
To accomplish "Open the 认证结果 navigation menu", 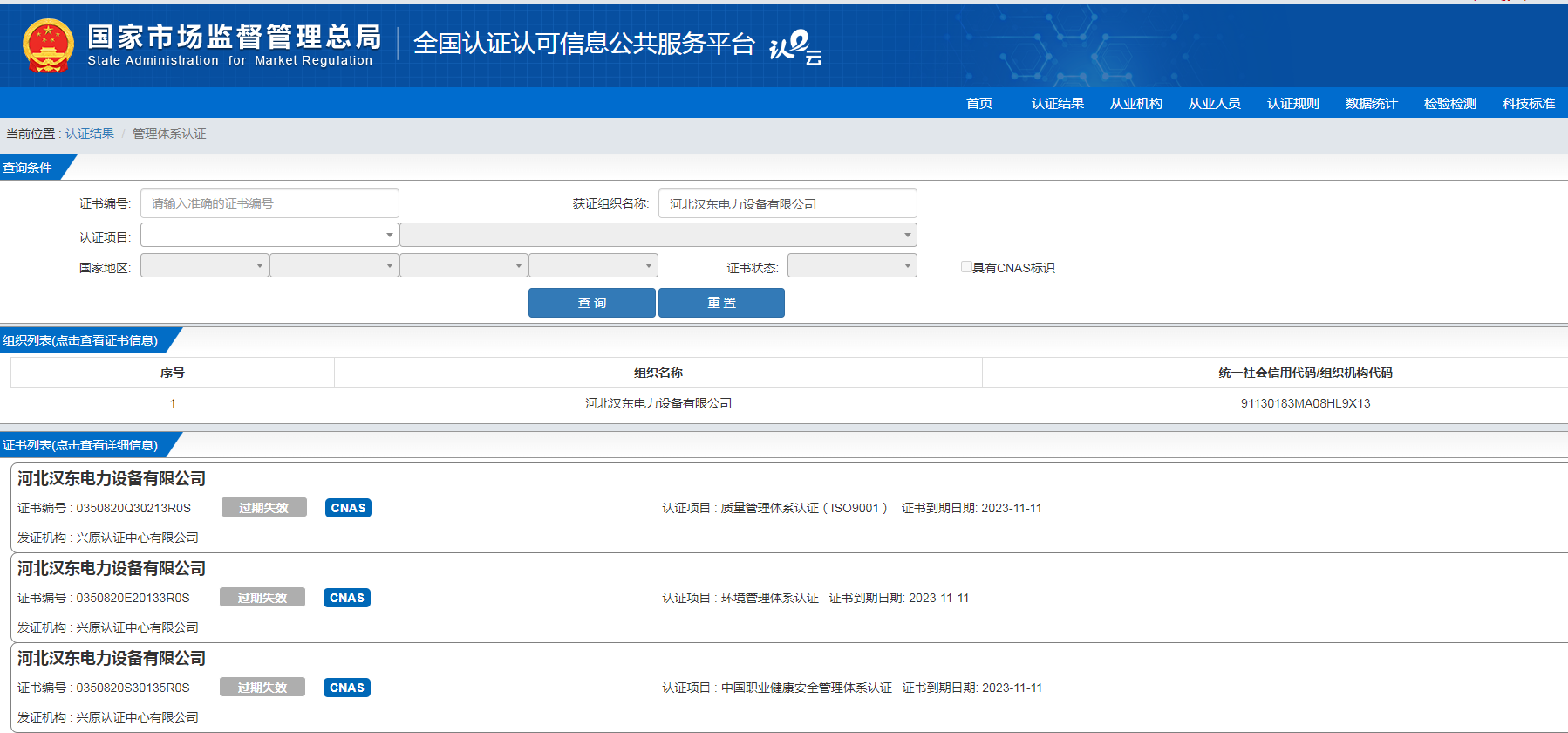I will 1058,103.
